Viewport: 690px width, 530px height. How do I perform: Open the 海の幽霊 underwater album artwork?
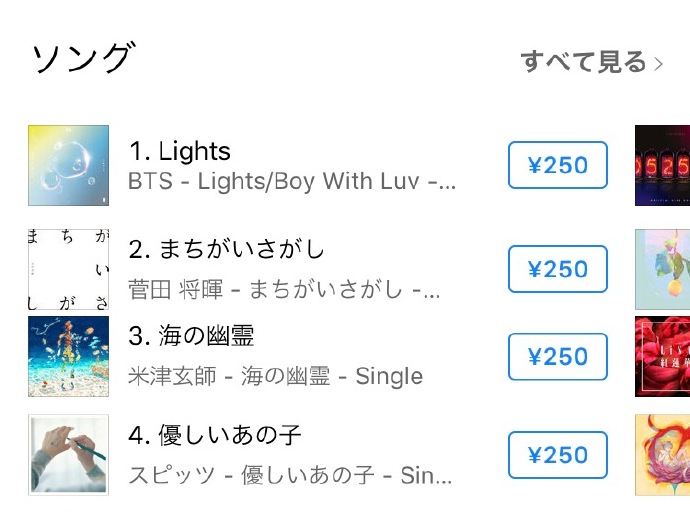tap(68, 357)
